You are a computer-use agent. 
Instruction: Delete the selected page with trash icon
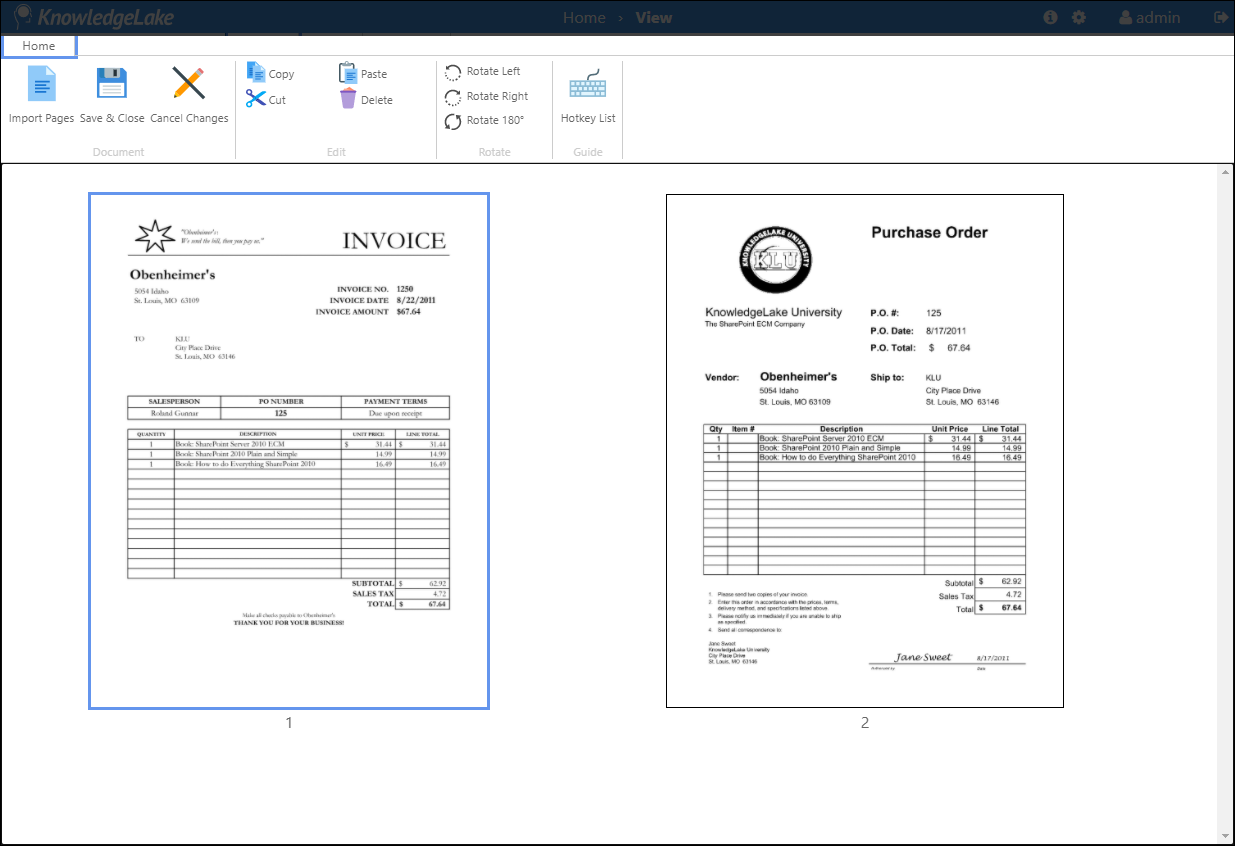(365, 100)
